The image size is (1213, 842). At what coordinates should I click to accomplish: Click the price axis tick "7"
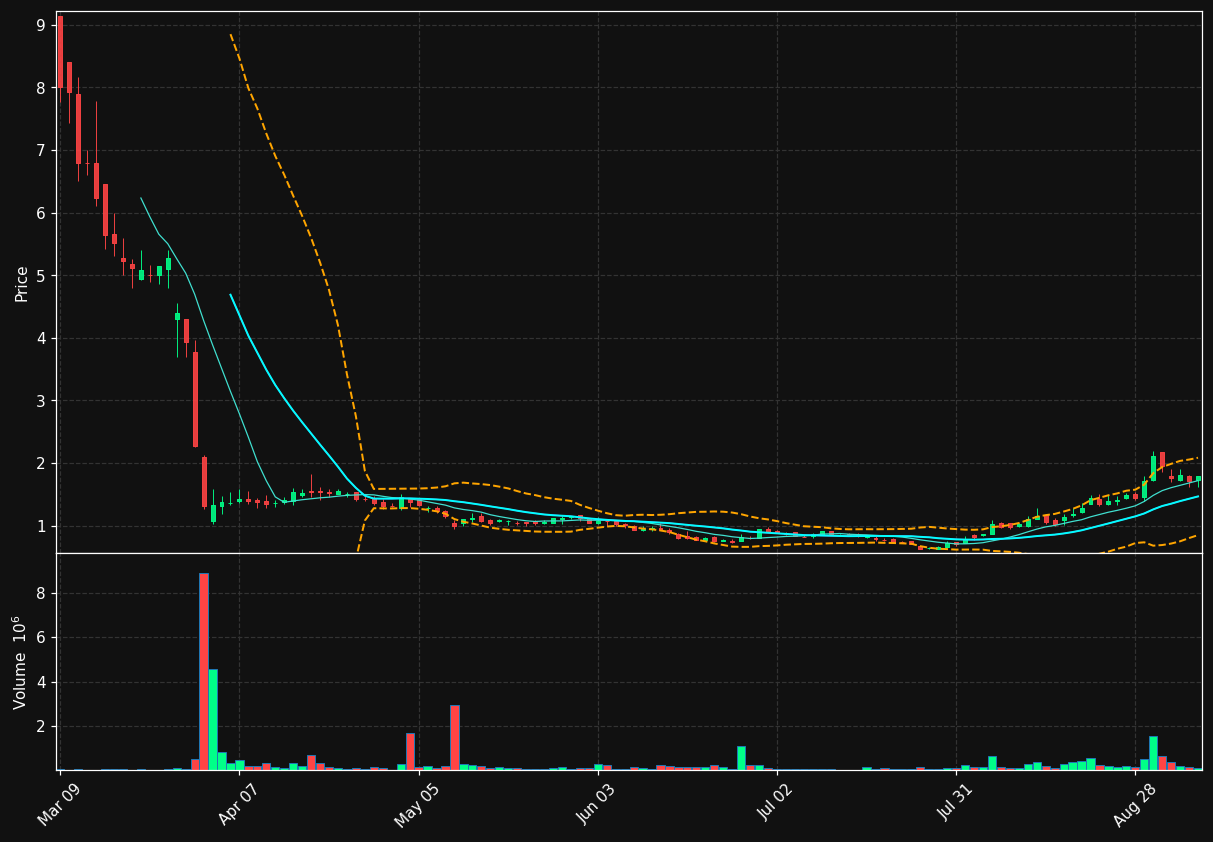click(x=41, y=150)
